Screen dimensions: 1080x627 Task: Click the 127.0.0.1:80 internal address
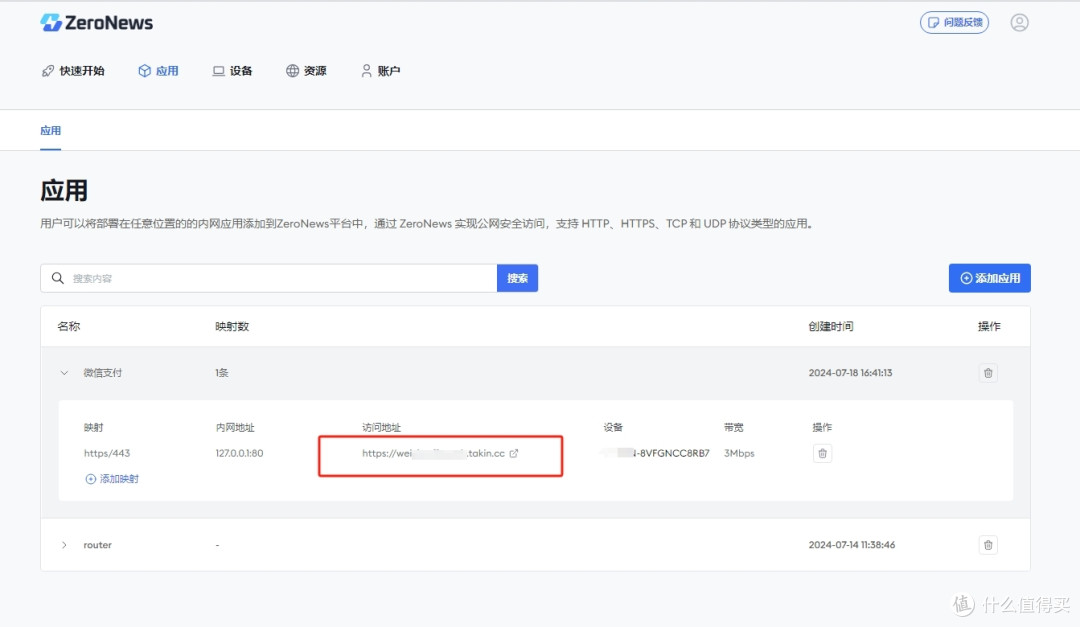240,453
